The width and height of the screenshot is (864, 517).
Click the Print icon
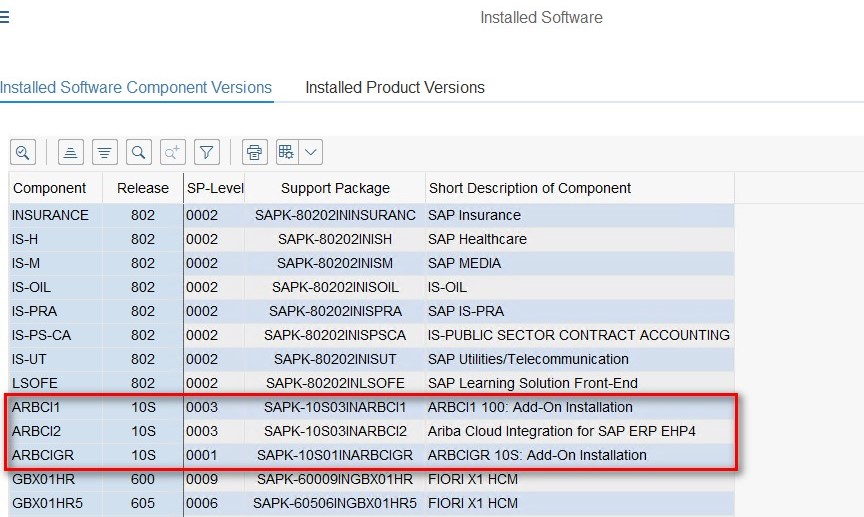(x=255, y=152)
